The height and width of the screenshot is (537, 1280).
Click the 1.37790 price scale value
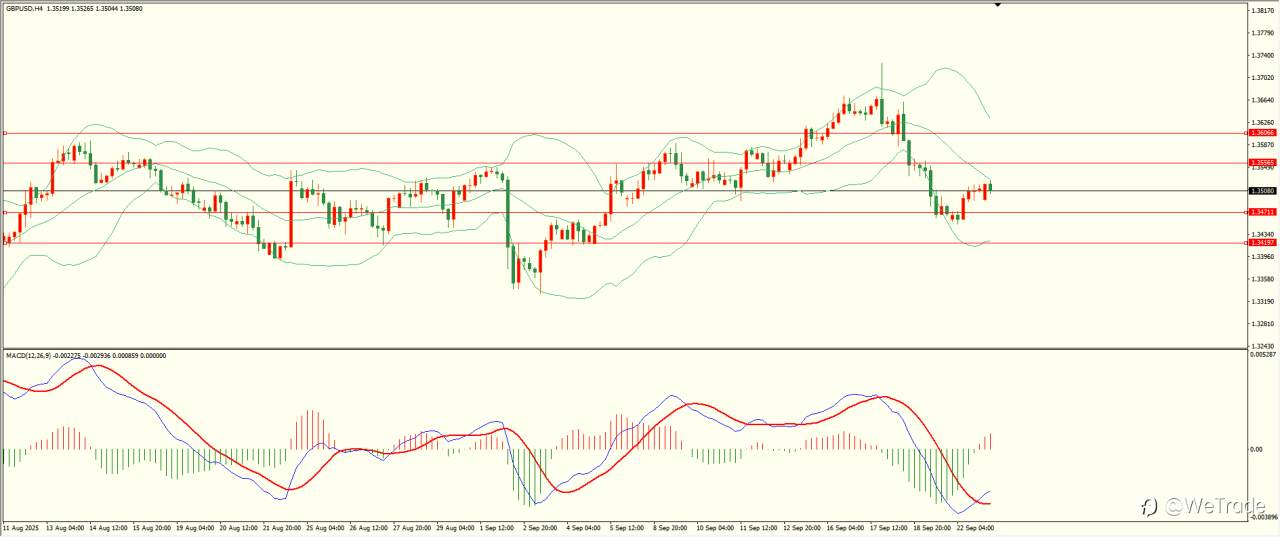pos(1263,32)
